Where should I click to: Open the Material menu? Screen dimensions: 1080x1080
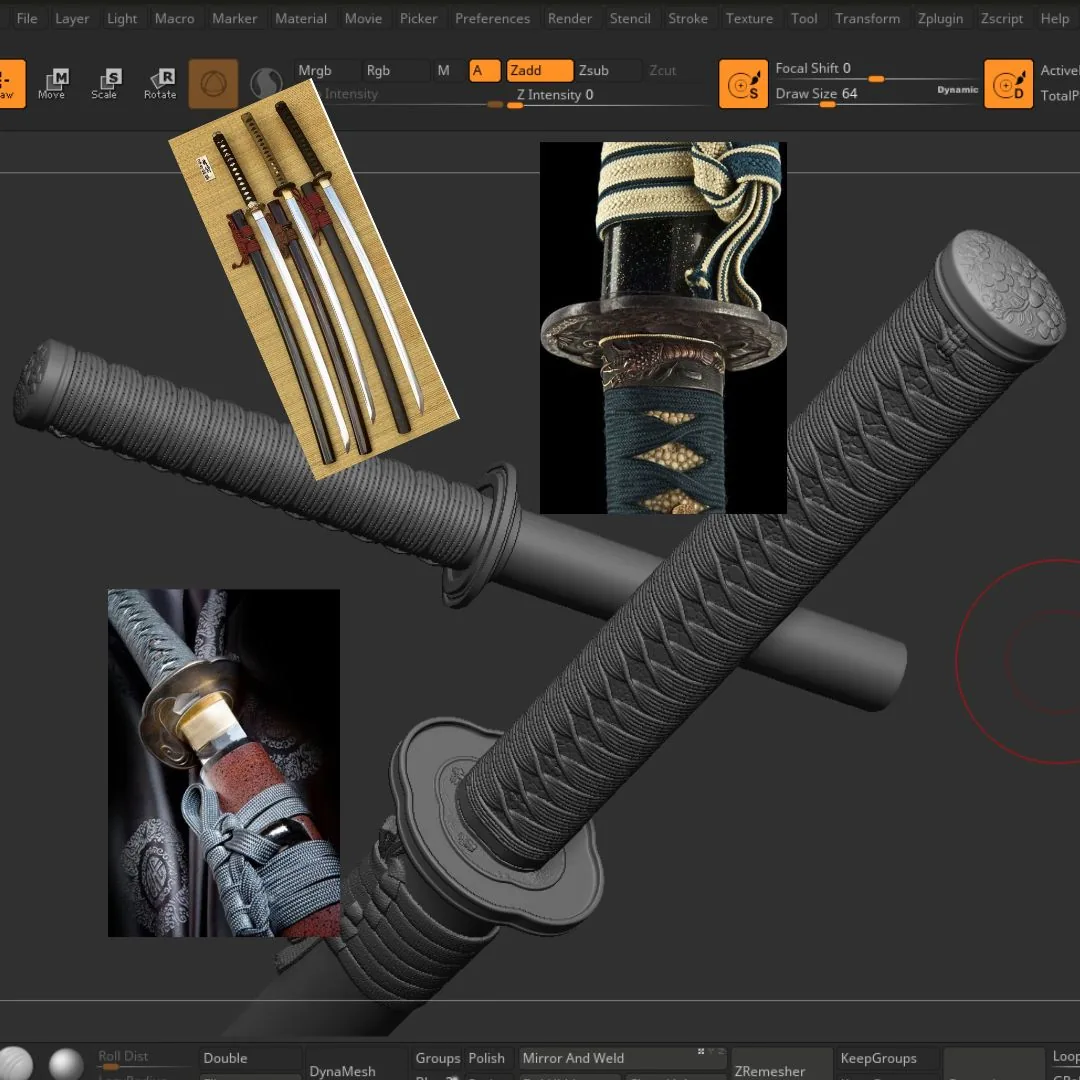pyautogui.click(x=301, y=19)
